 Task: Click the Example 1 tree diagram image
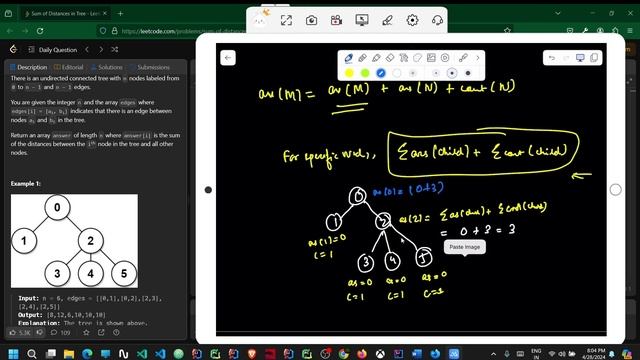tap(74, 241)
